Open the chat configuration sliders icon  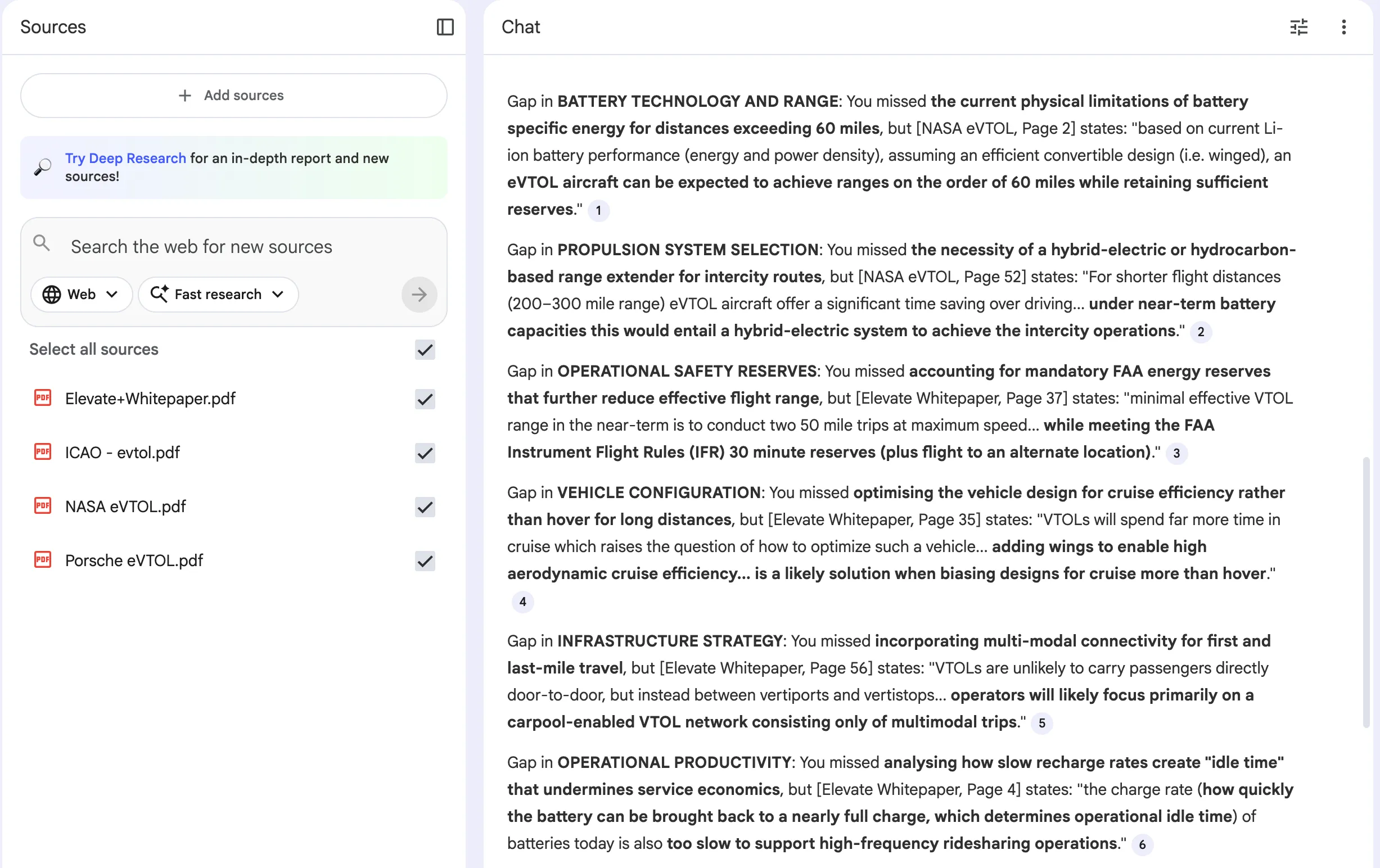click(x=1298, y=27)
